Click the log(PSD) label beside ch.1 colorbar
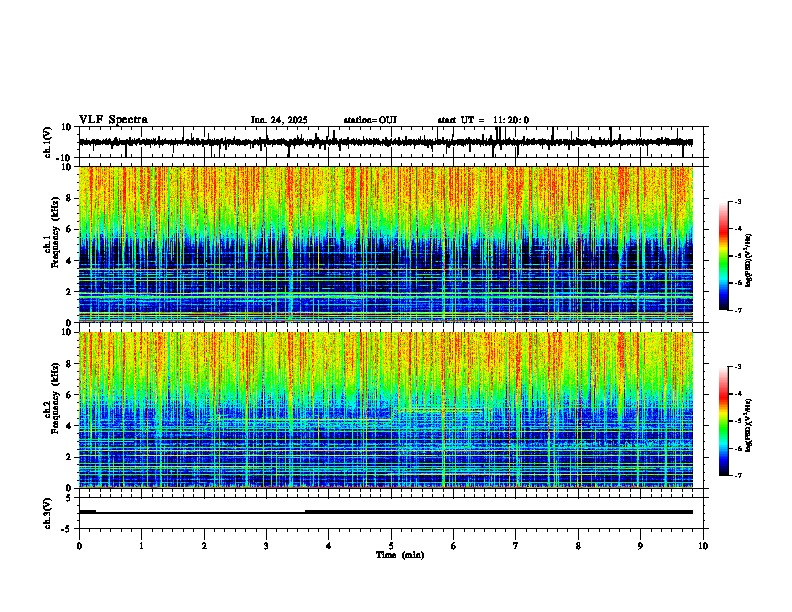 click(x=749, y=260)
